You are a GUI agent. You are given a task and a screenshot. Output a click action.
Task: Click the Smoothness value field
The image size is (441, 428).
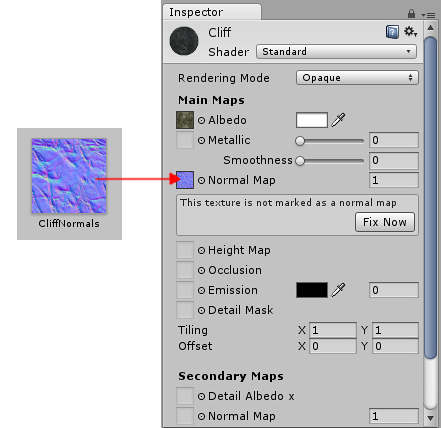(394, 160)
